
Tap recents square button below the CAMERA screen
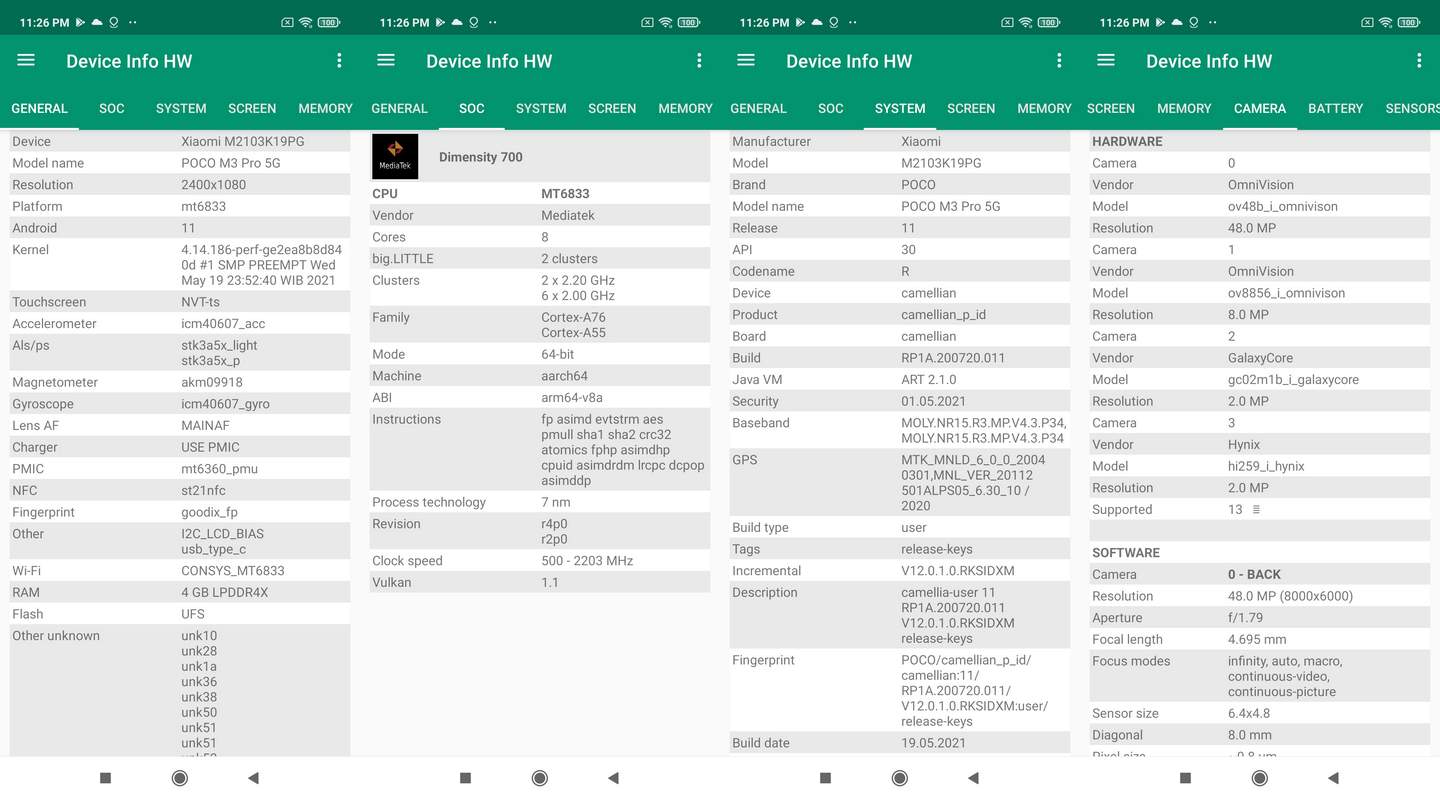pyautogui.click(x=1185, y=778)
